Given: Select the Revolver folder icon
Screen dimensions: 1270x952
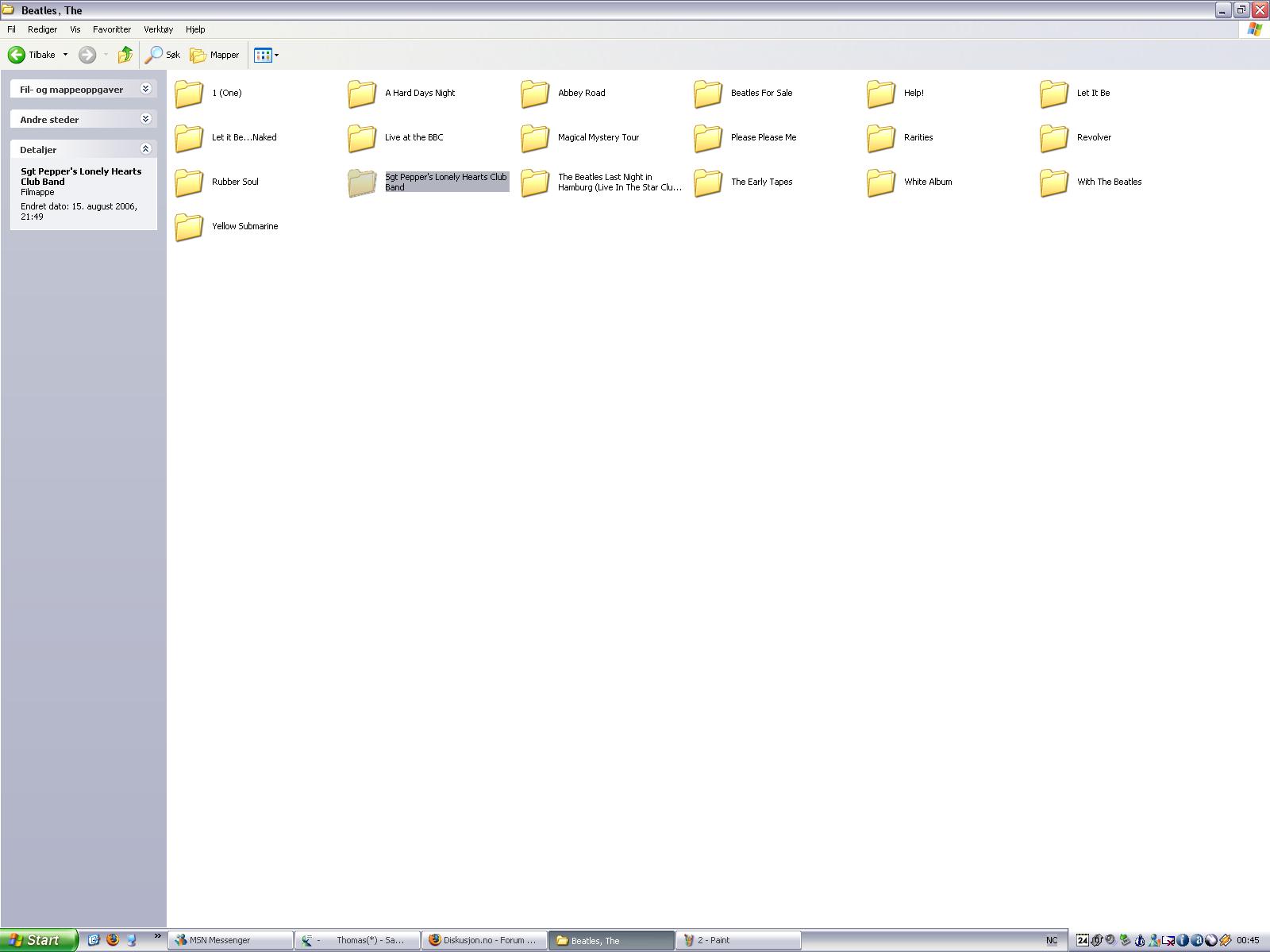Looking at the screenshot, I should (x=1054, y=137).
